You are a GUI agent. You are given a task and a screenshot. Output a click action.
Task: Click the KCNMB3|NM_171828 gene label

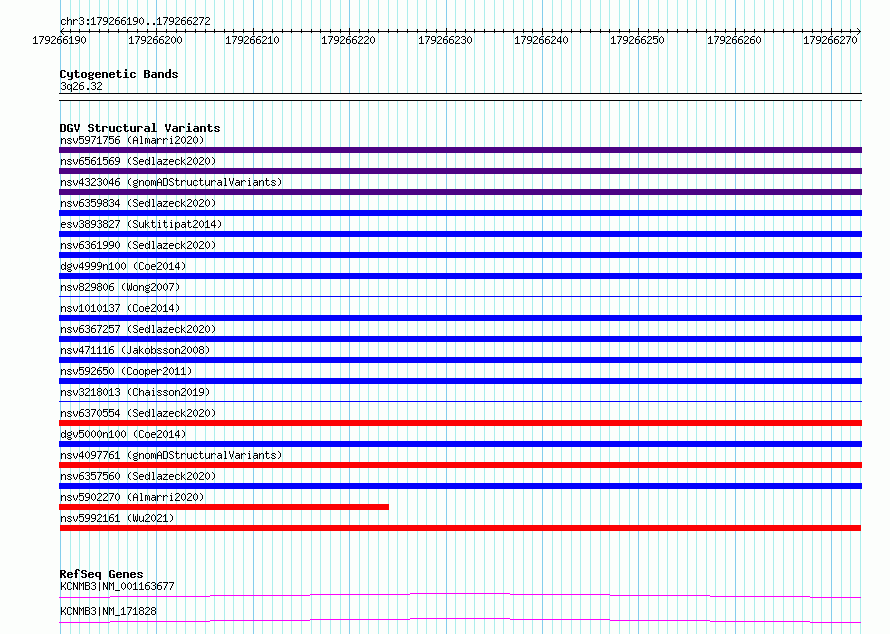click(108, 611)
